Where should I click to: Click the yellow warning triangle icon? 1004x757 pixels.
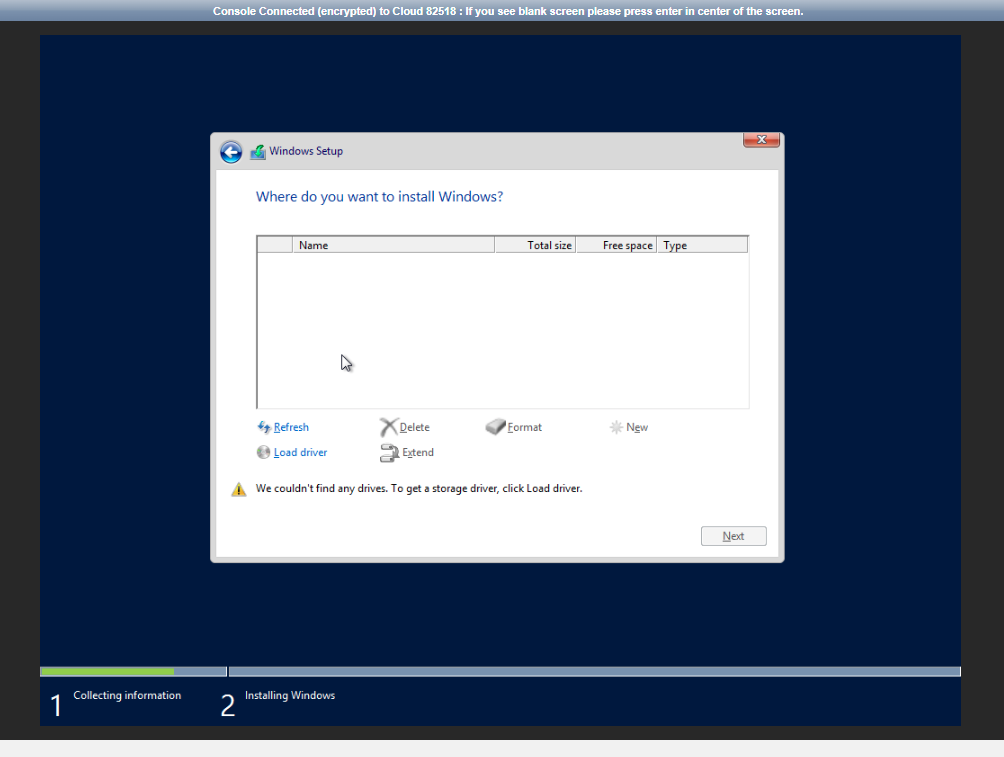[x=239, y=489]
